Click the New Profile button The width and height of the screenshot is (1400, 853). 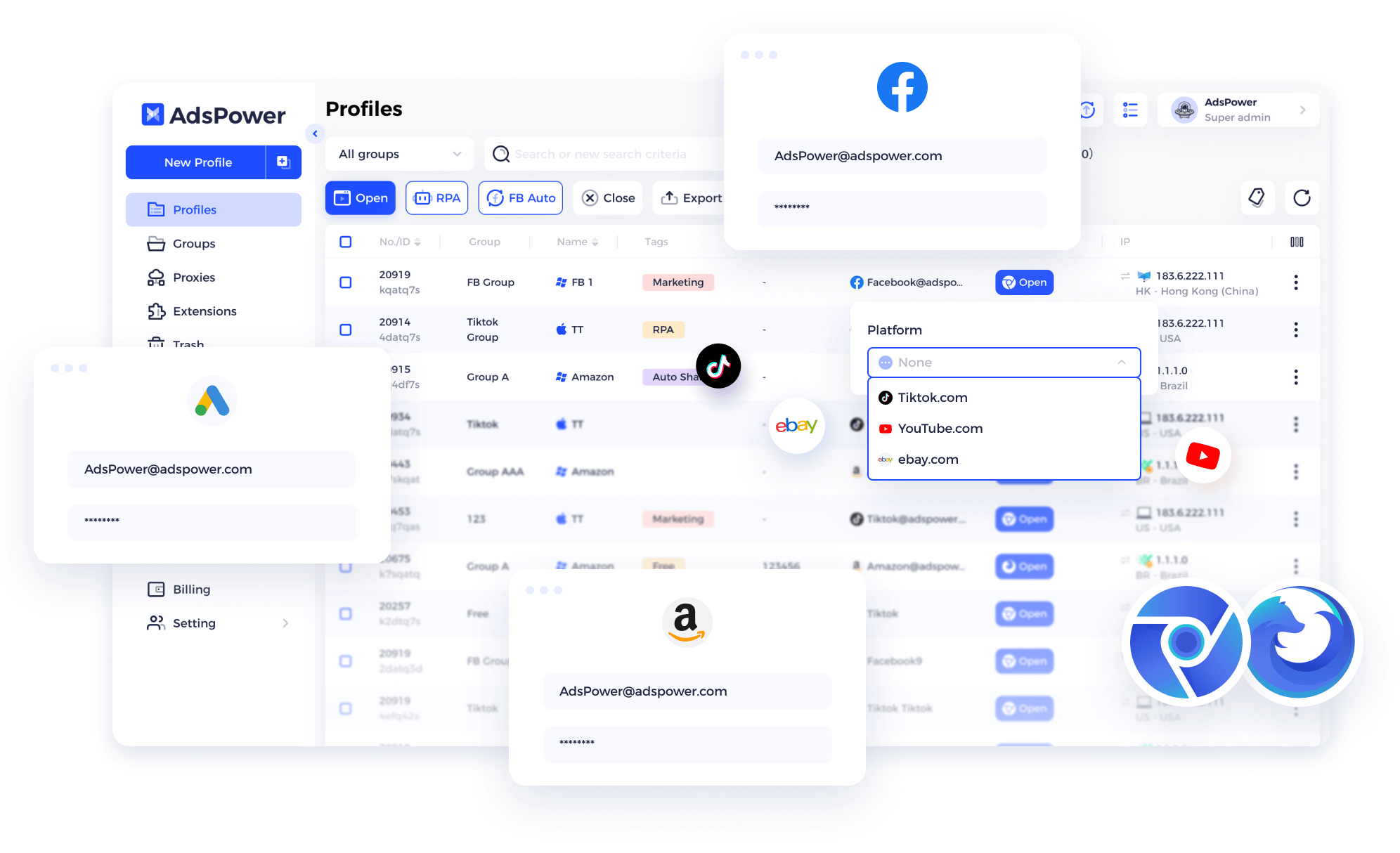[x=199, y=161]
